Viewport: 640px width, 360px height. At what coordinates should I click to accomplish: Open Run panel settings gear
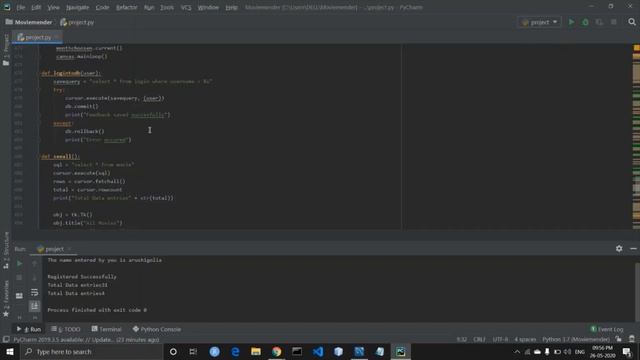[619, 248]
